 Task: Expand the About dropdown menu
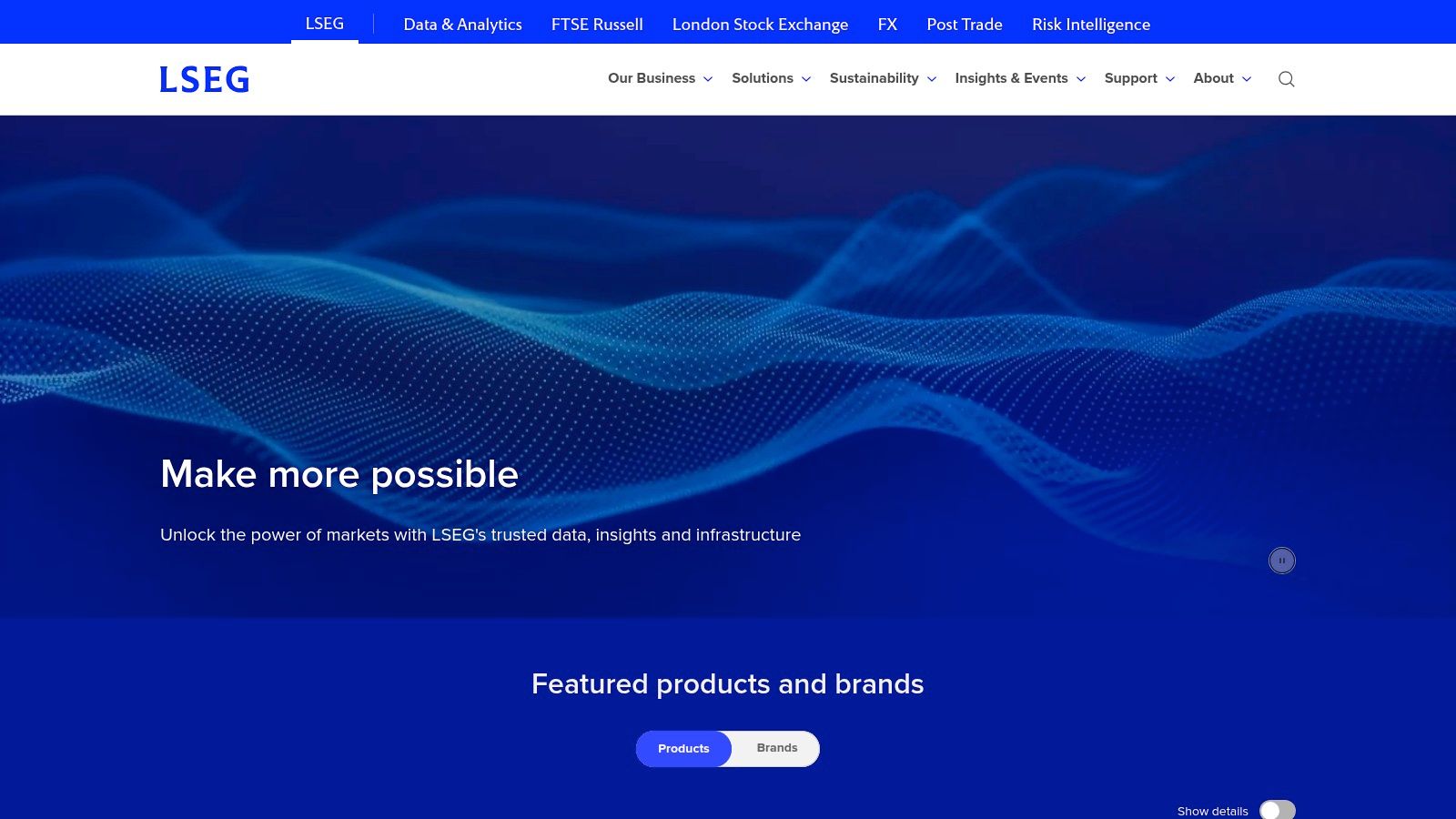coord(1222,78)
